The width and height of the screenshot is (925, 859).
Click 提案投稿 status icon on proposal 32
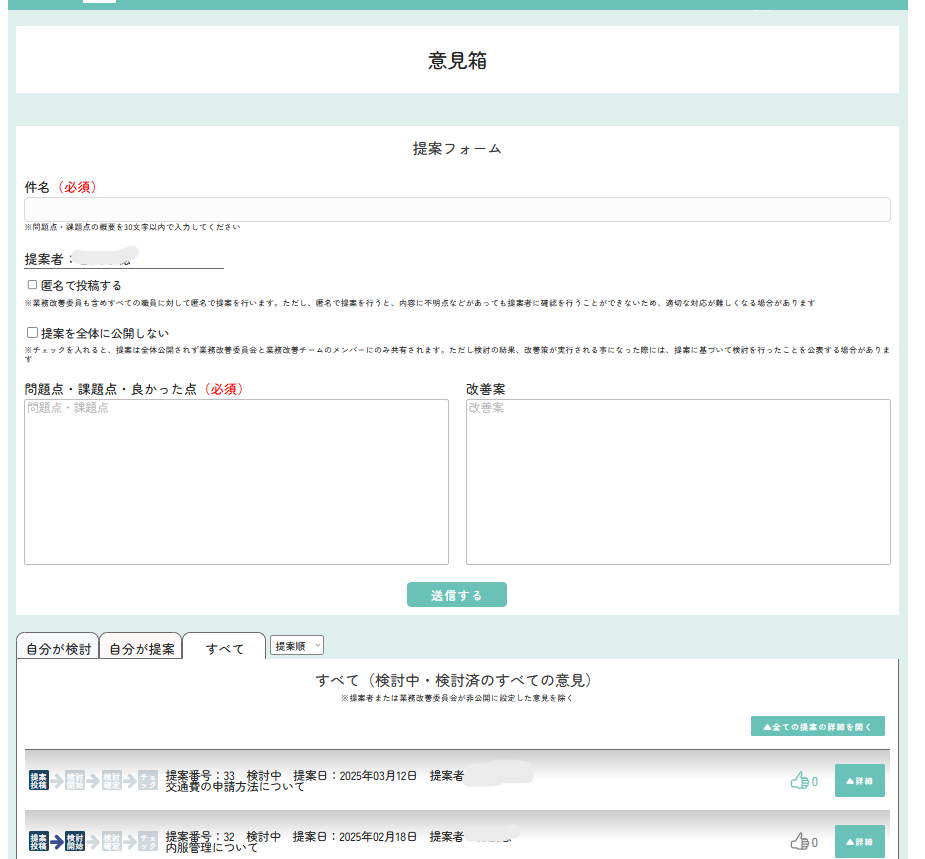point(38,842)
